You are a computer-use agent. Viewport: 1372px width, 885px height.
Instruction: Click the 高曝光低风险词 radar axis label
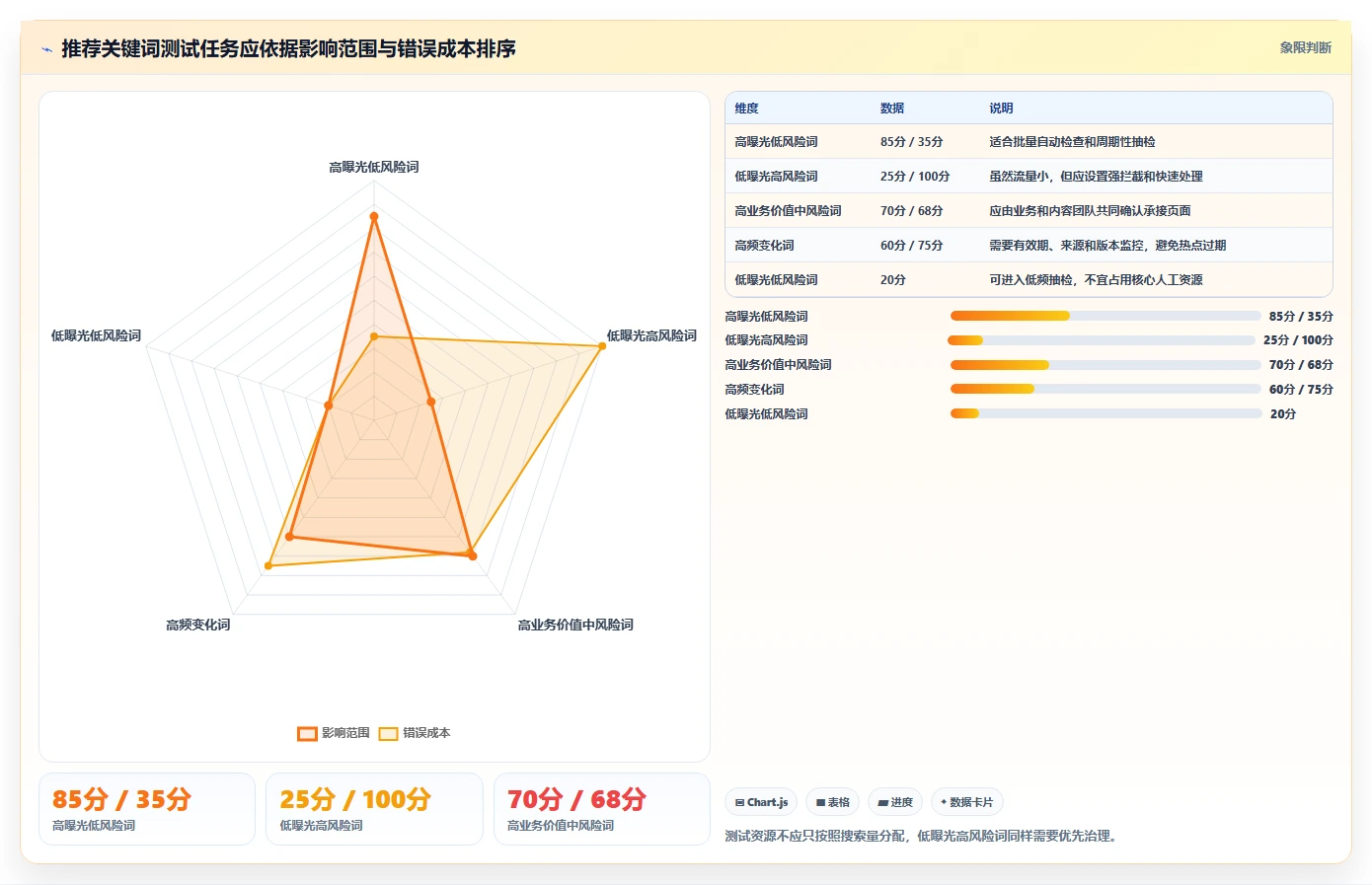[x=373, y=167]
